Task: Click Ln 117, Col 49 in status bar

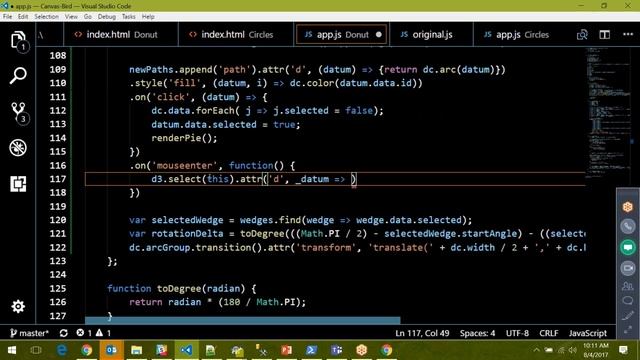Action: click(422, 333)
